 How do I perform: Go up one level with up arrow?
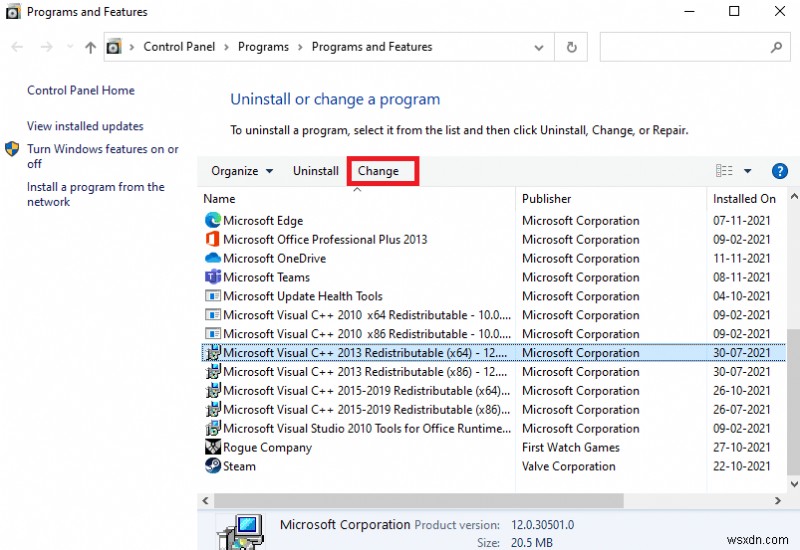(90, 47)
